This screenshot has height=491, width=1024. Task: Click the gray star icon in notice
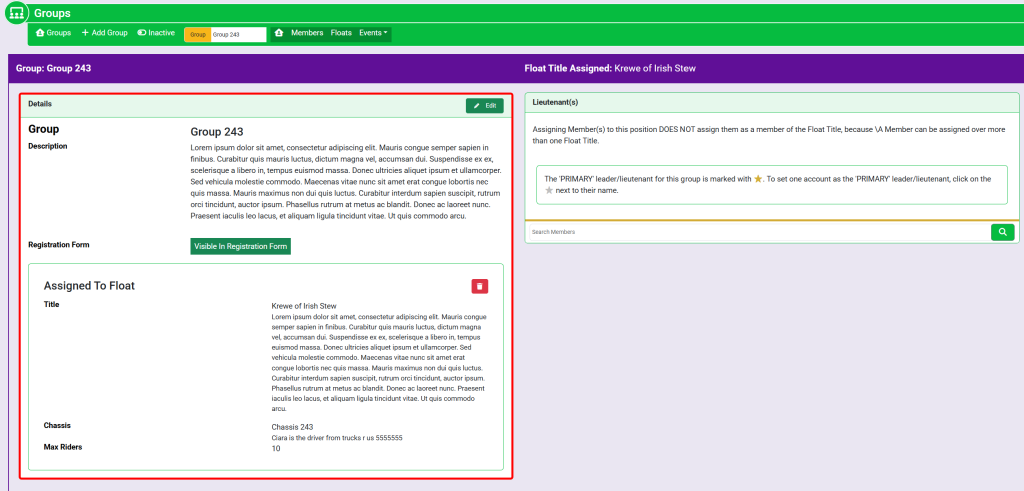[549, 190]
